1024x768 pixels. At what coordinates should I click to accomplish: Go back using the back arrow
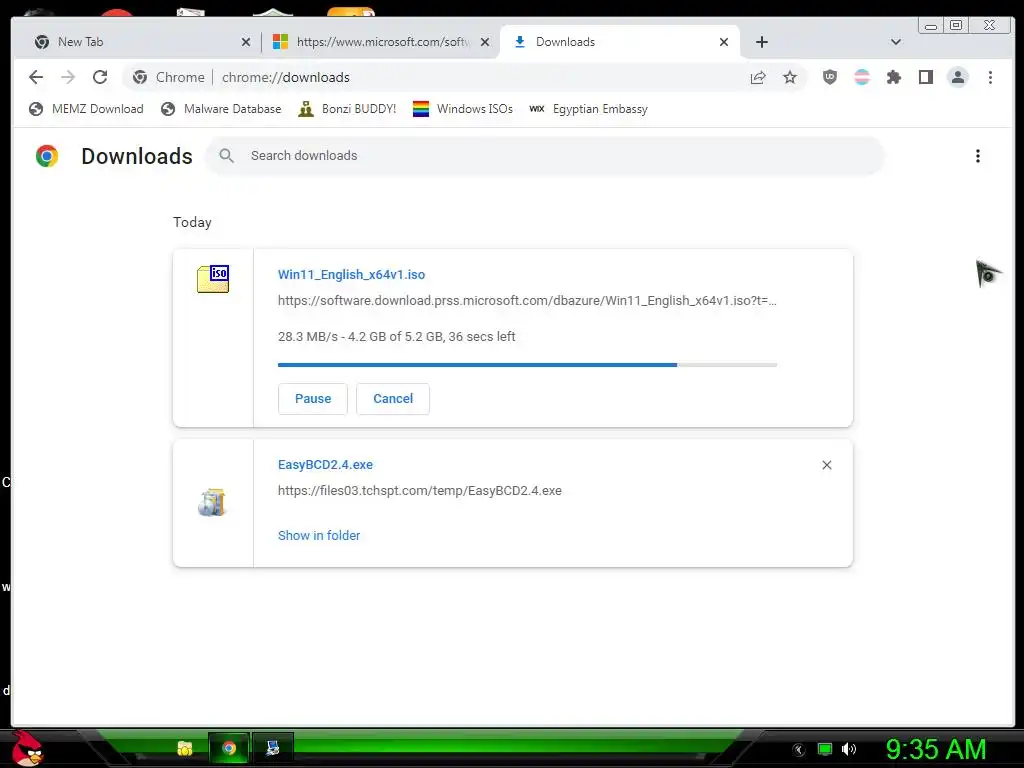click(36, 77)
